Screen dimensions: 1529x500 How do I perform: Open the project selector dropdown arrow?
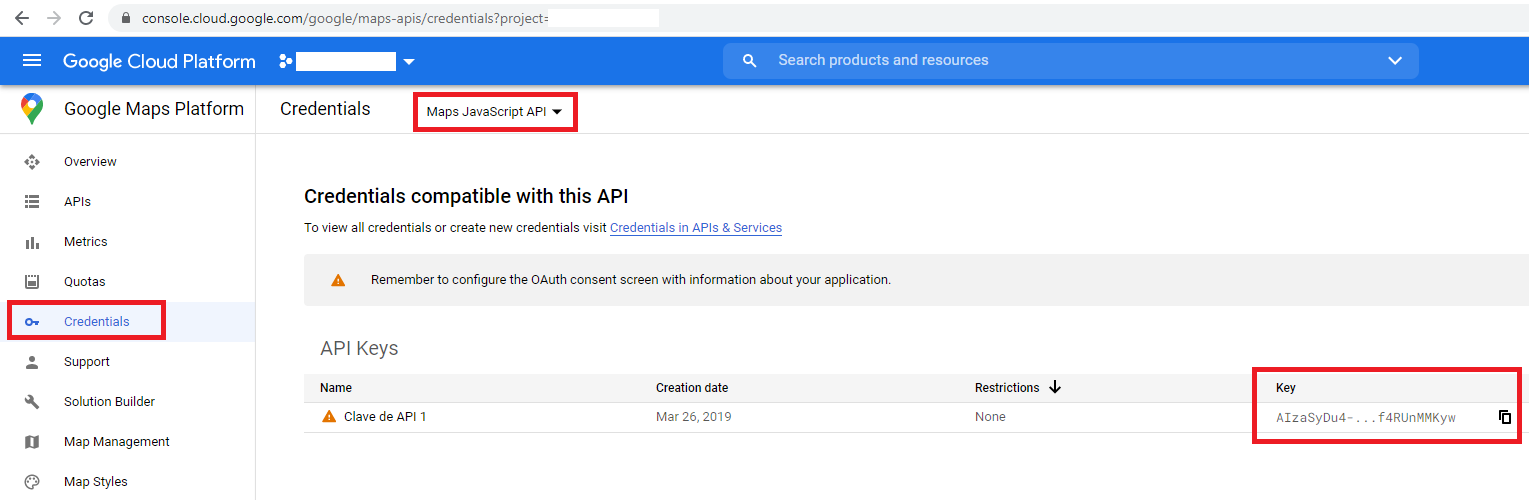[408, 62]
